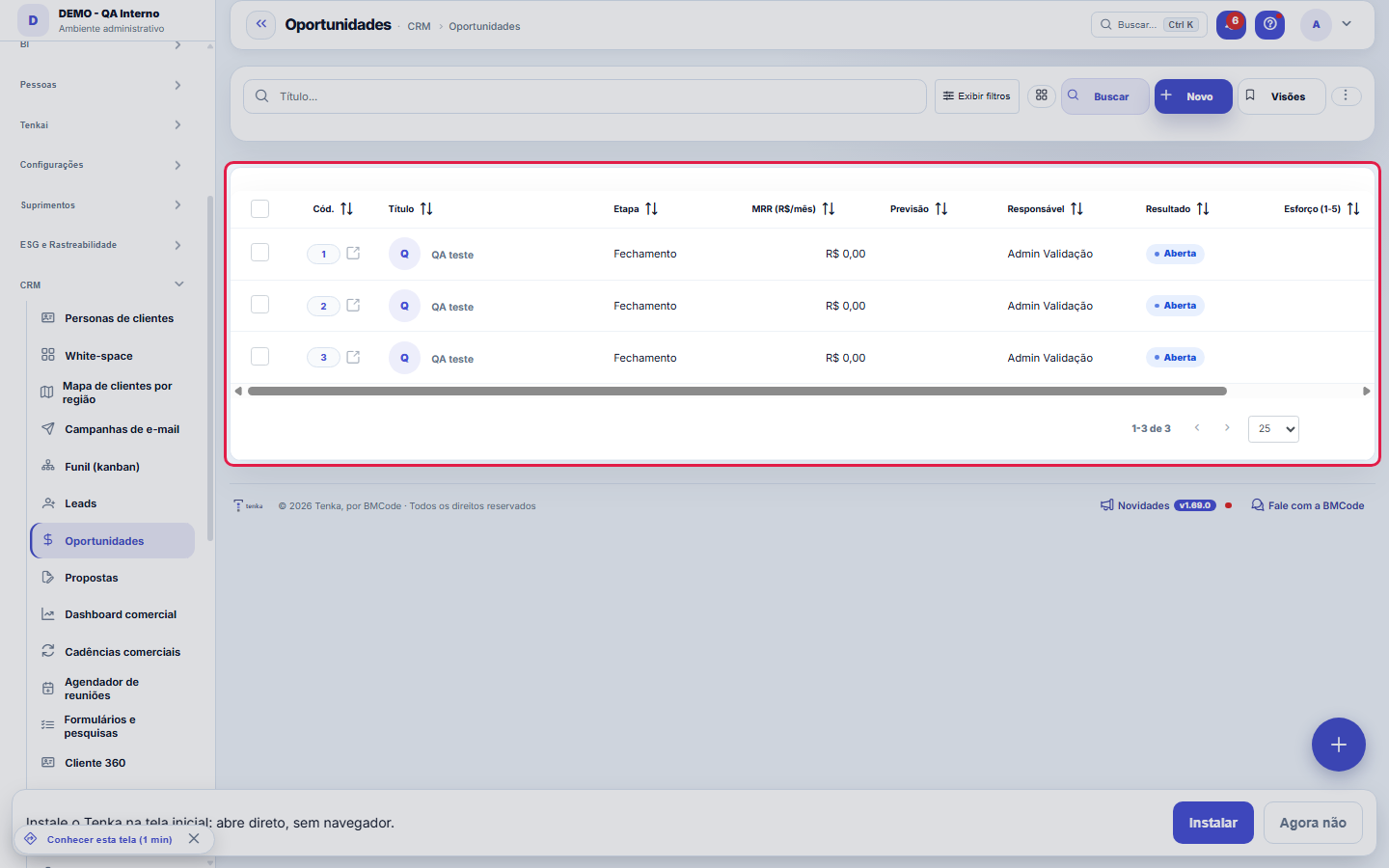This screenshot has width=1389, height=868.
Task: Check the checkbox for row 2
Action: (x=259, y=305)
